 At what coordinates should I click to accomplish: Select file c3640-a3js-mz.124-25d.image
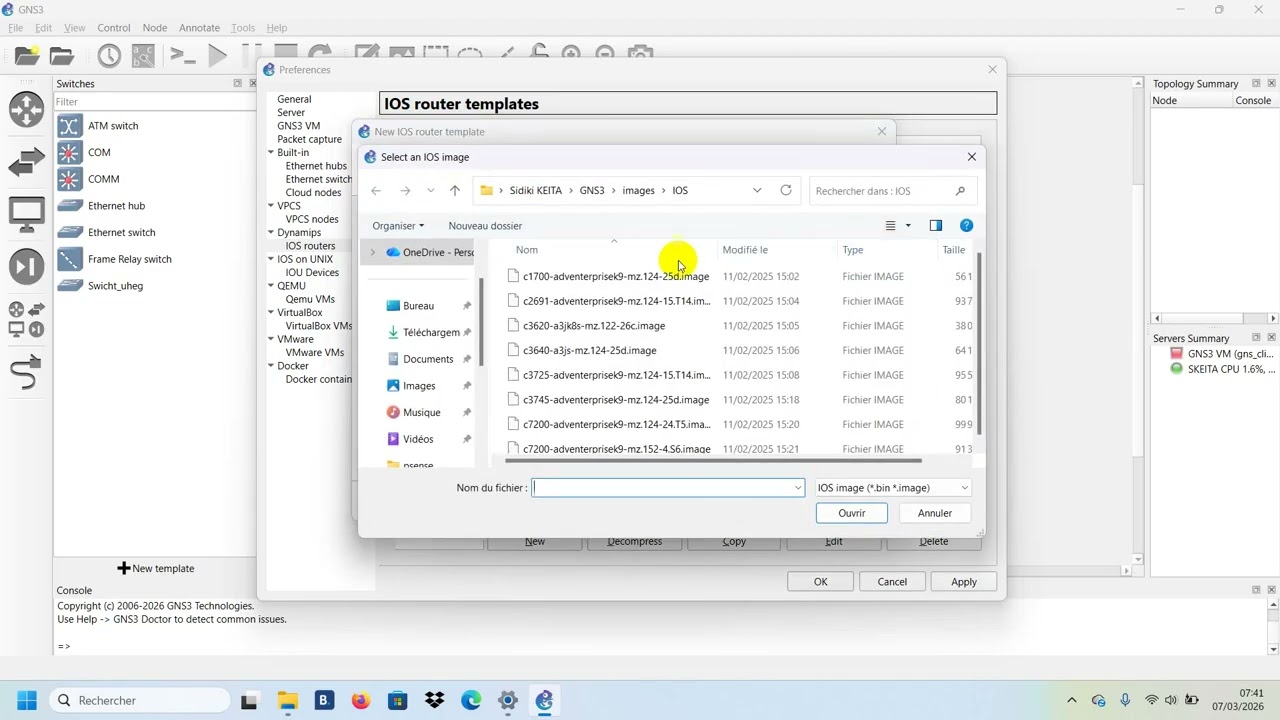point(589,350)
